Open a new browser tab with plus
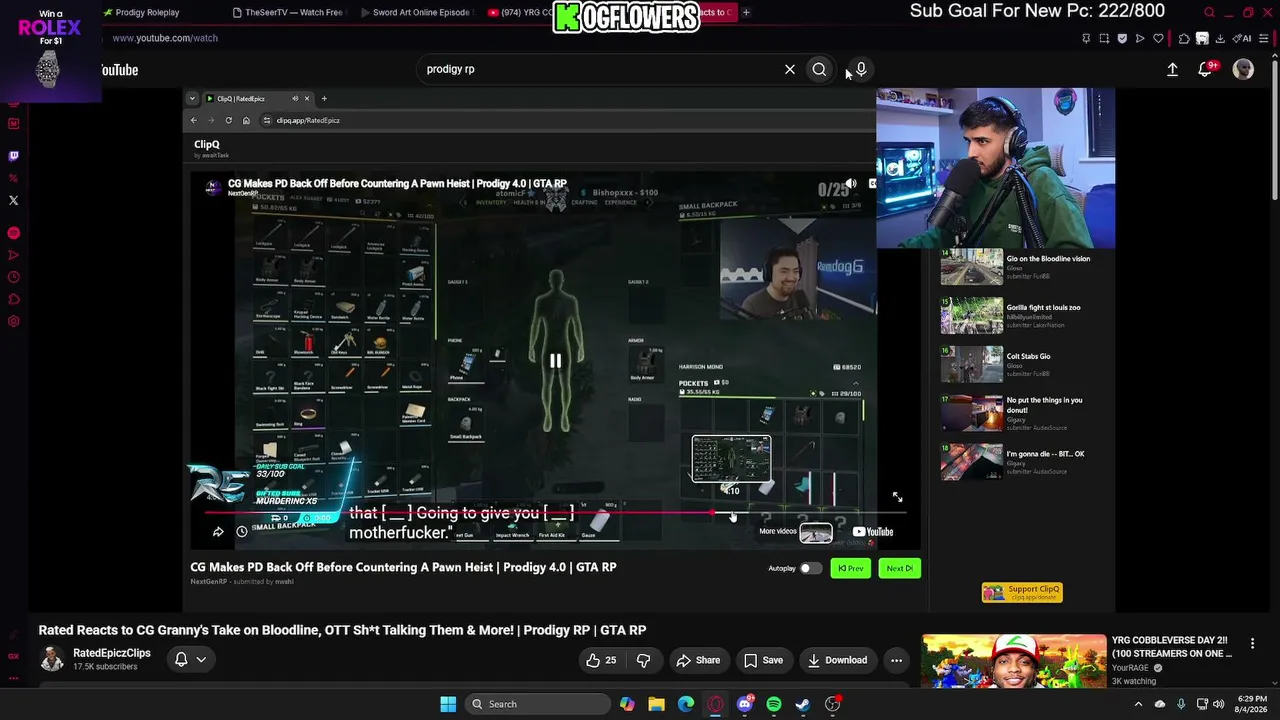This screenshot has width=1280, height=720. point(746,12)
